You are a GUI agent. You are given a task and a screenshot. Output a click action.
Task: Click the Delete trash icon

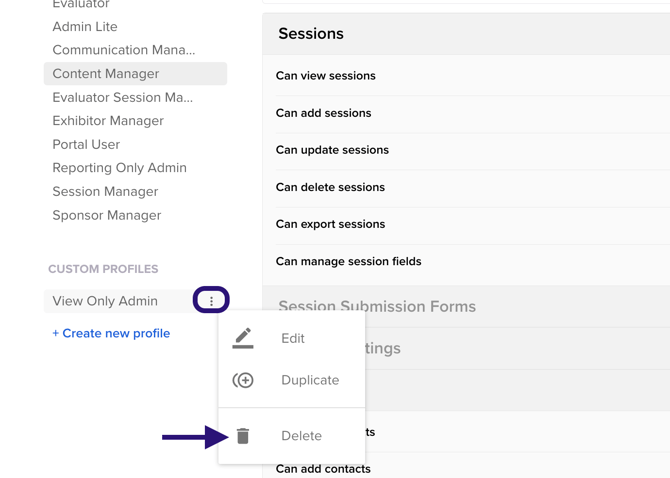243,436
